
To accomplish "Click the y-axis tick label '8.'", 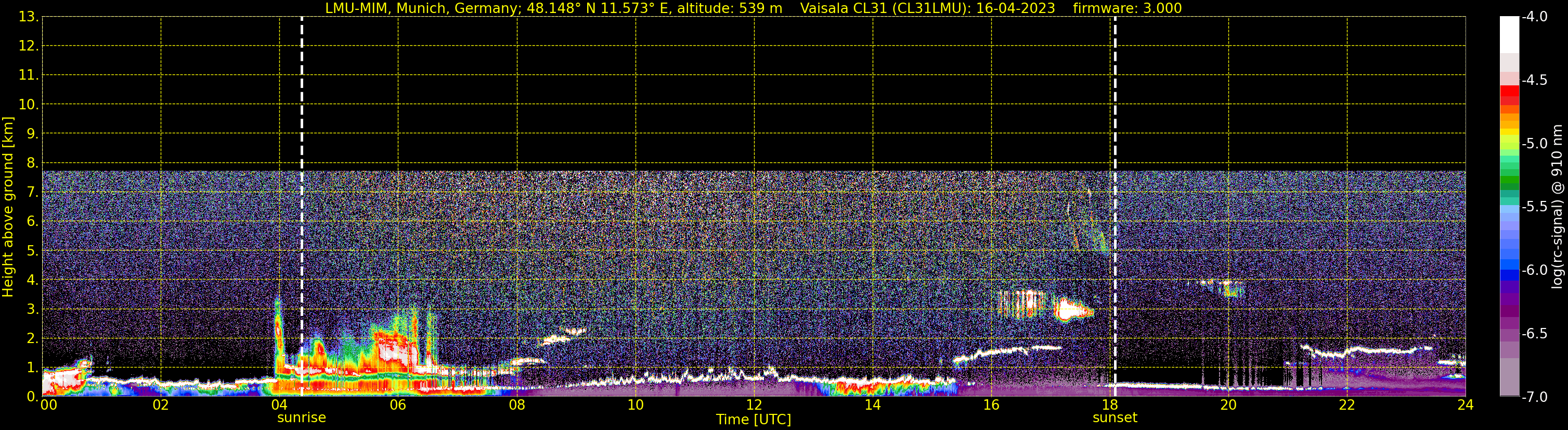I will (x=32, y=163).
